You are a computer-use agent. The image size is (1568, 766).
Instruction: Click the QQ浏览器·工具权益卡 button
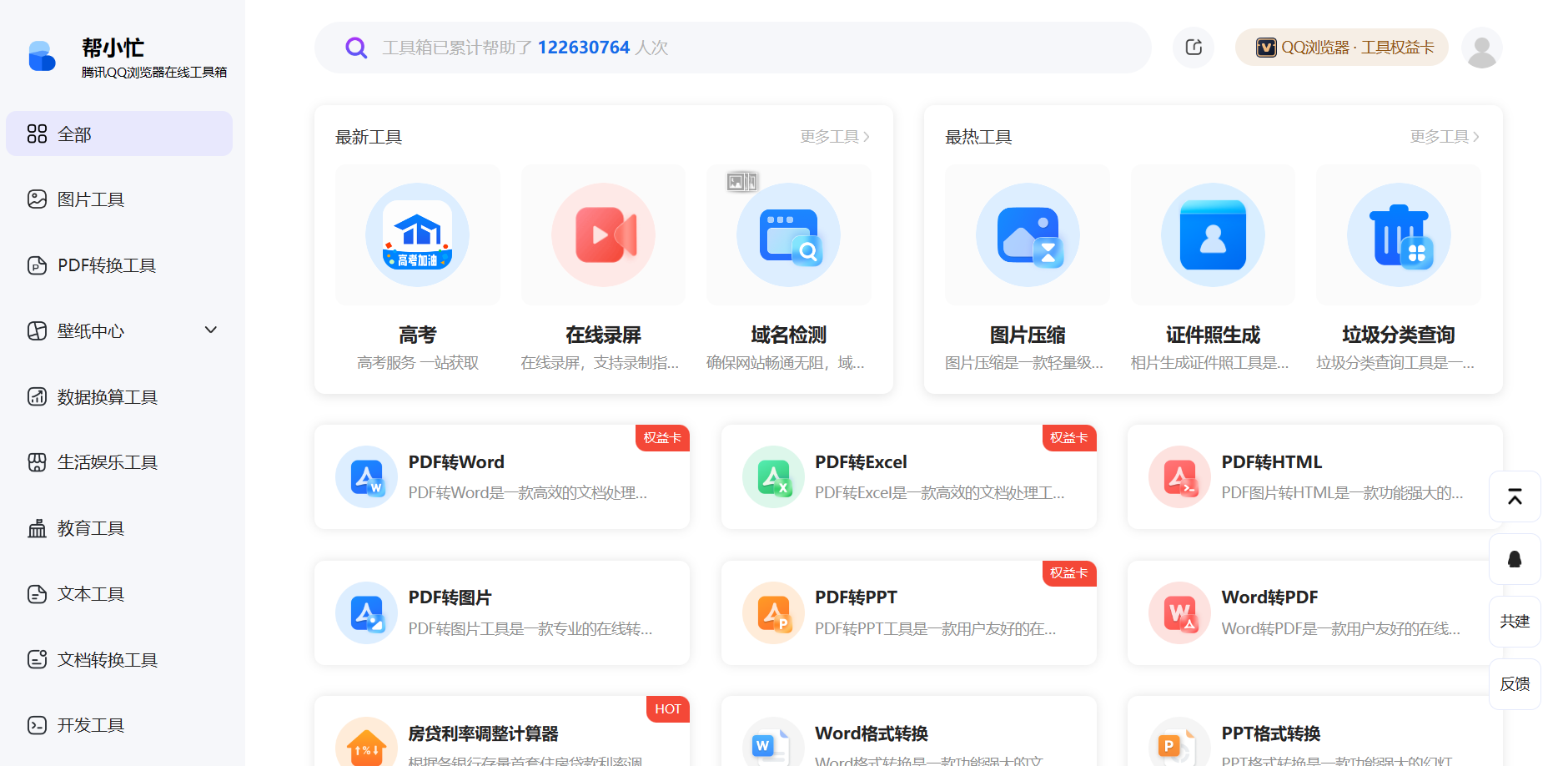point(1342,48)
